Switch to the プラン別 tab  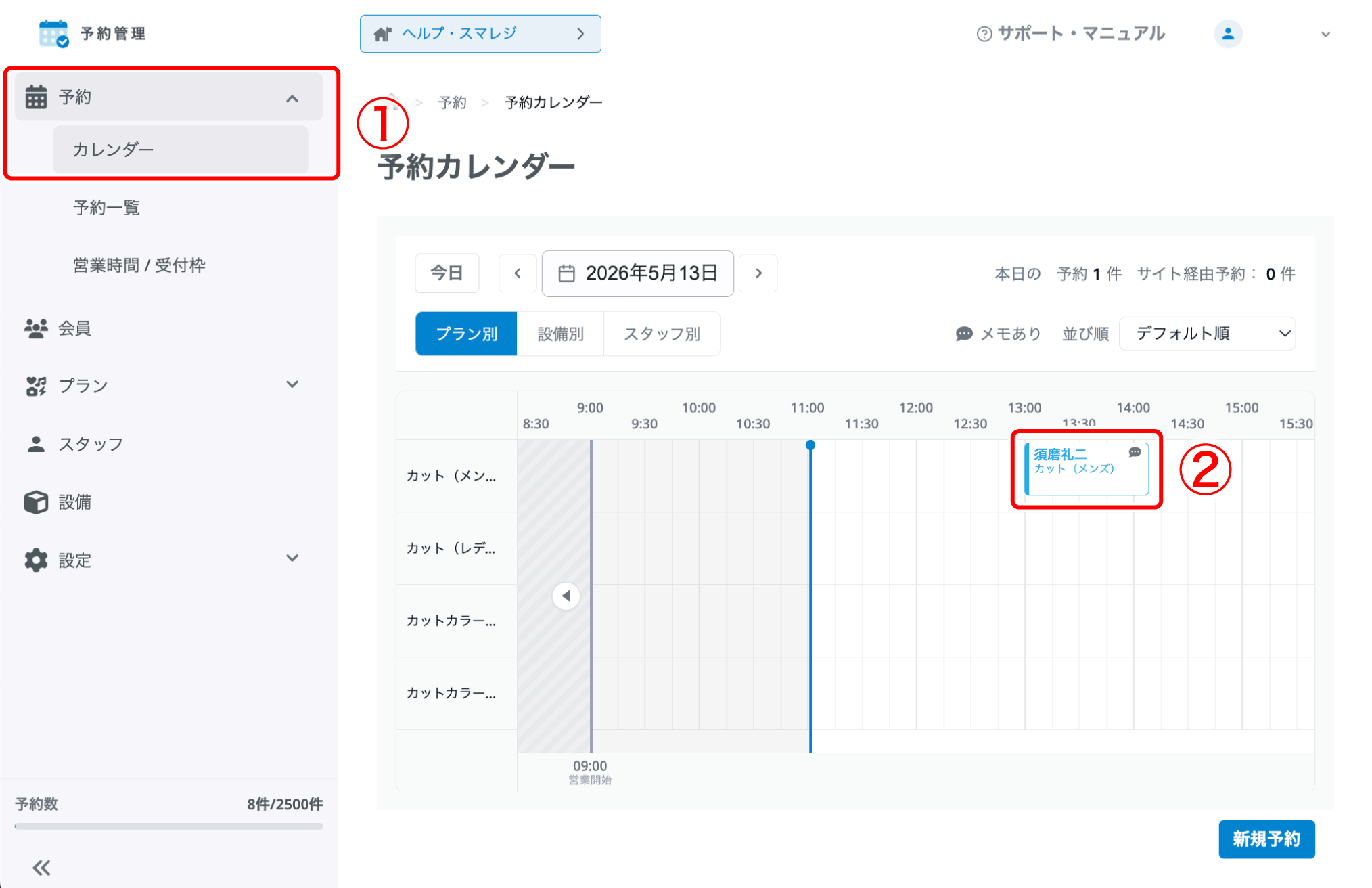tap(466, 334)
